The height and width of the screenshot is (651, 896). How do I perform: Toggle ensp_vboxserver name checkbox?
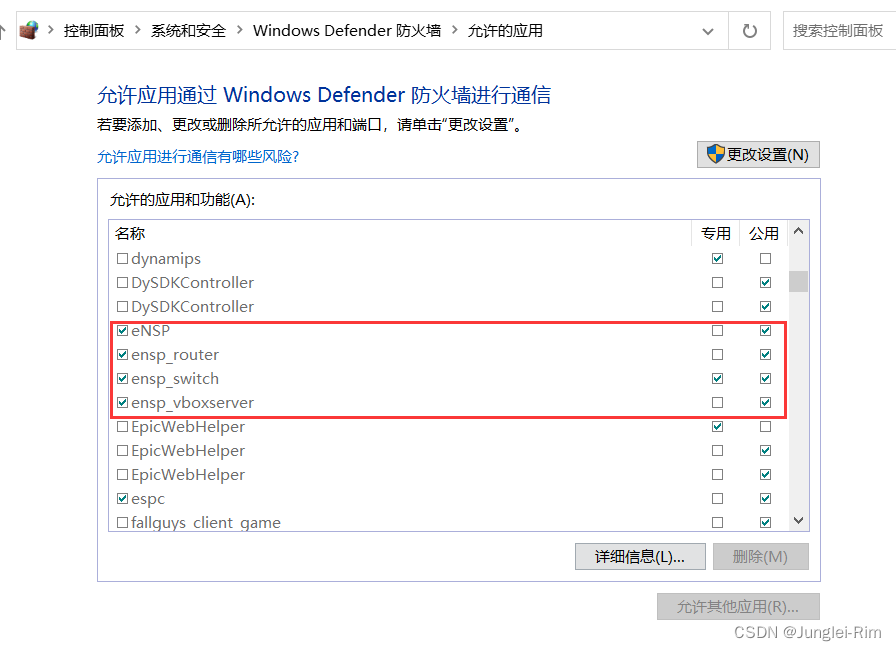122,402
